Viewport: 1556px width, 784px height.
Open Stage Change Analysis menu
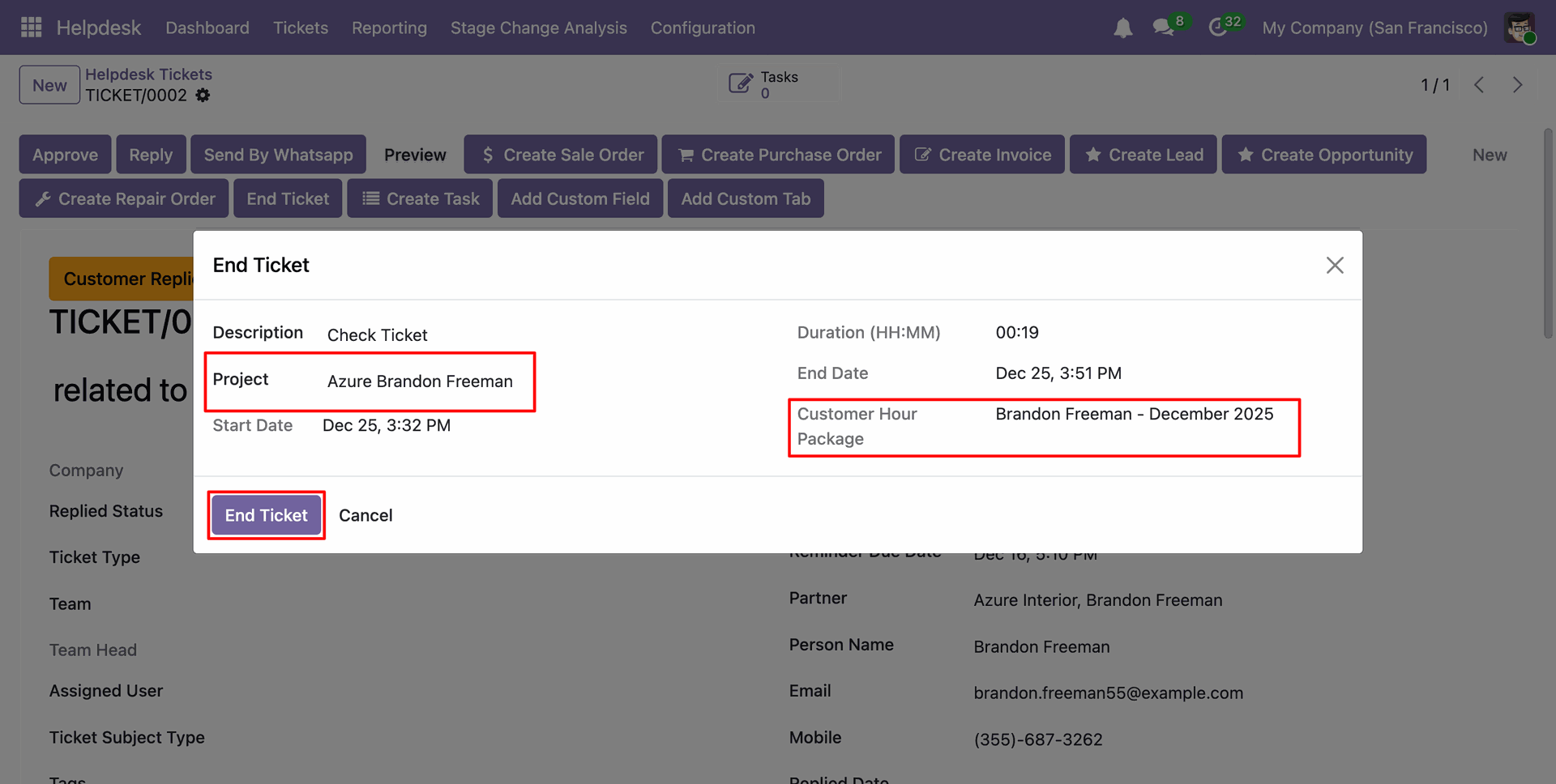pos(538,28)
